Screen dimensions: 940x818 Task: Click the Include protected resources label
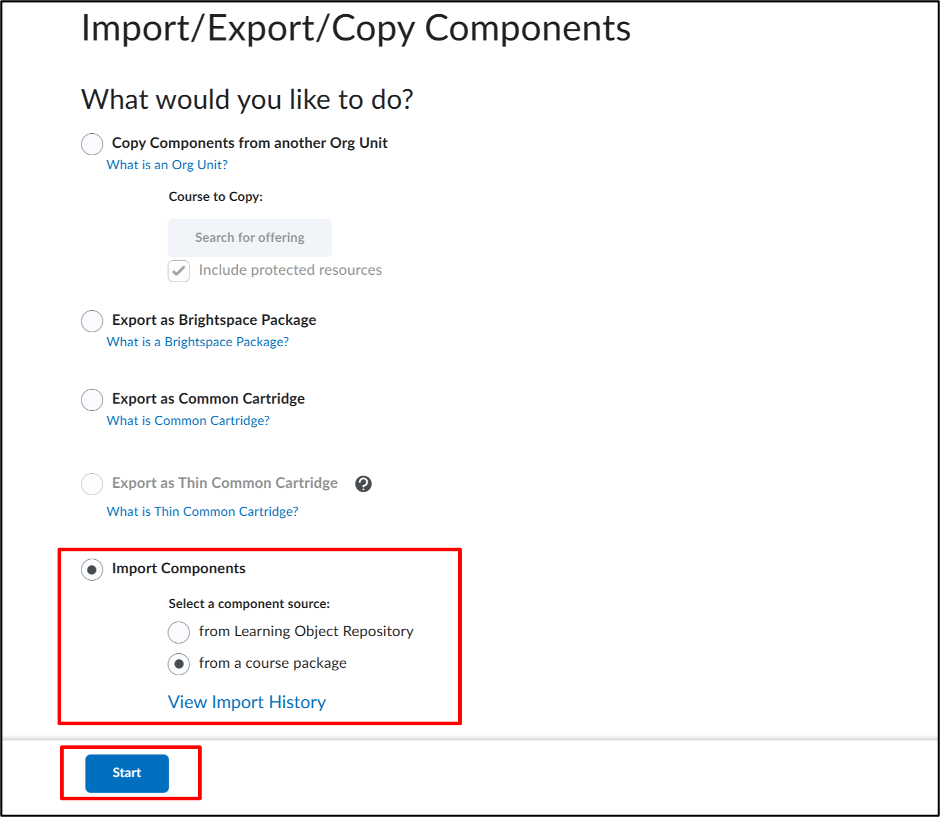click(290, 270)
